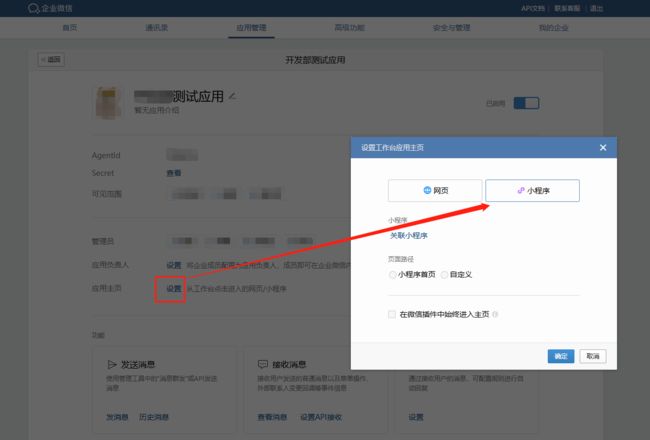The height and width of the screenshot is (440, 650).
Task: Click 取消 to cancel the dialog
Action: [593, 356]
